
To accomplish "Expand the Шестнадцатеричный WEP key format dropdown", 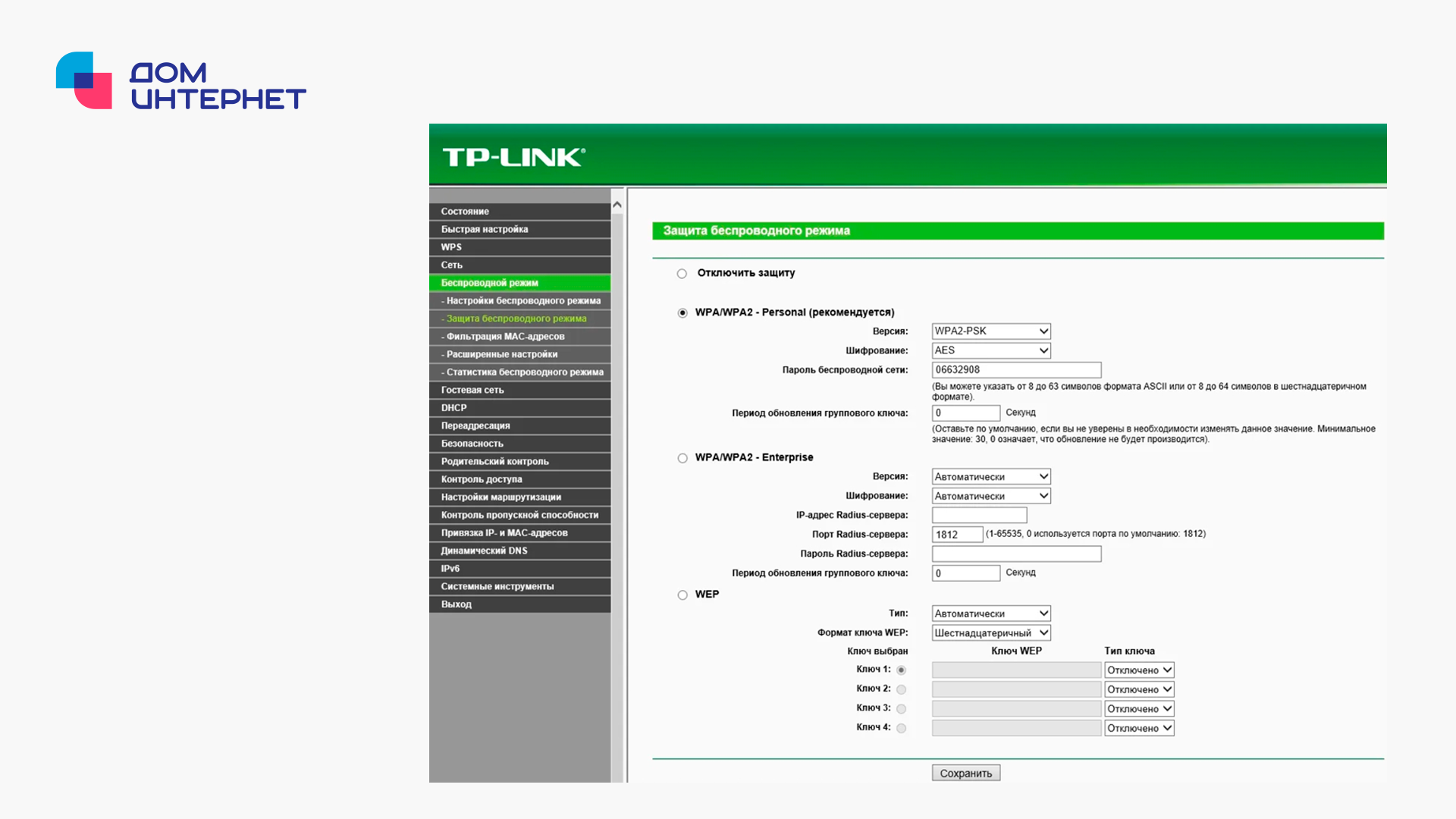I will point(991,633).
